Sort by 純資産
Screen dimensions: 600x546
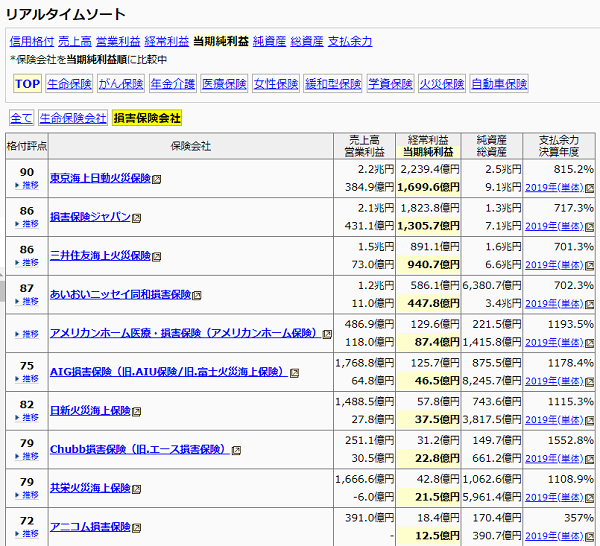click(x=269, y=41)
